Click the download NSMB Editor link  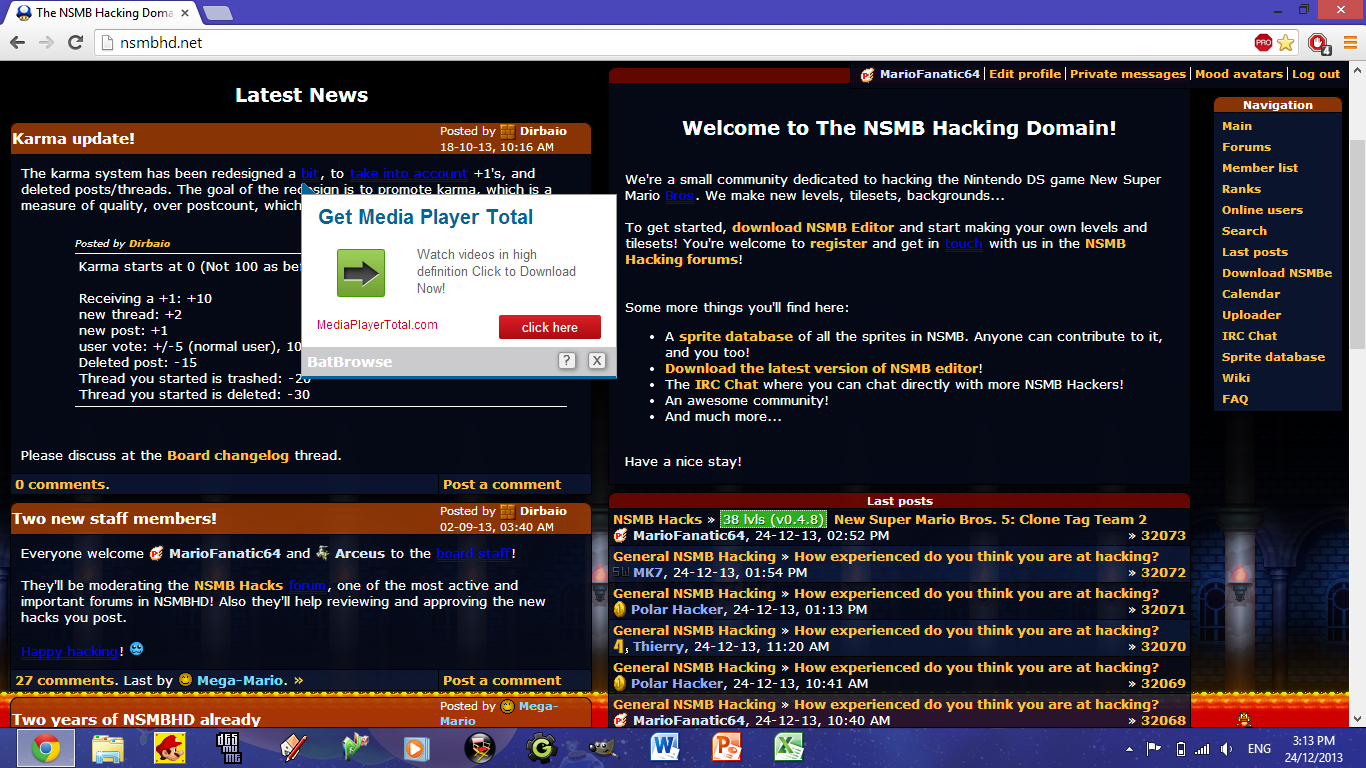[813, 227]
